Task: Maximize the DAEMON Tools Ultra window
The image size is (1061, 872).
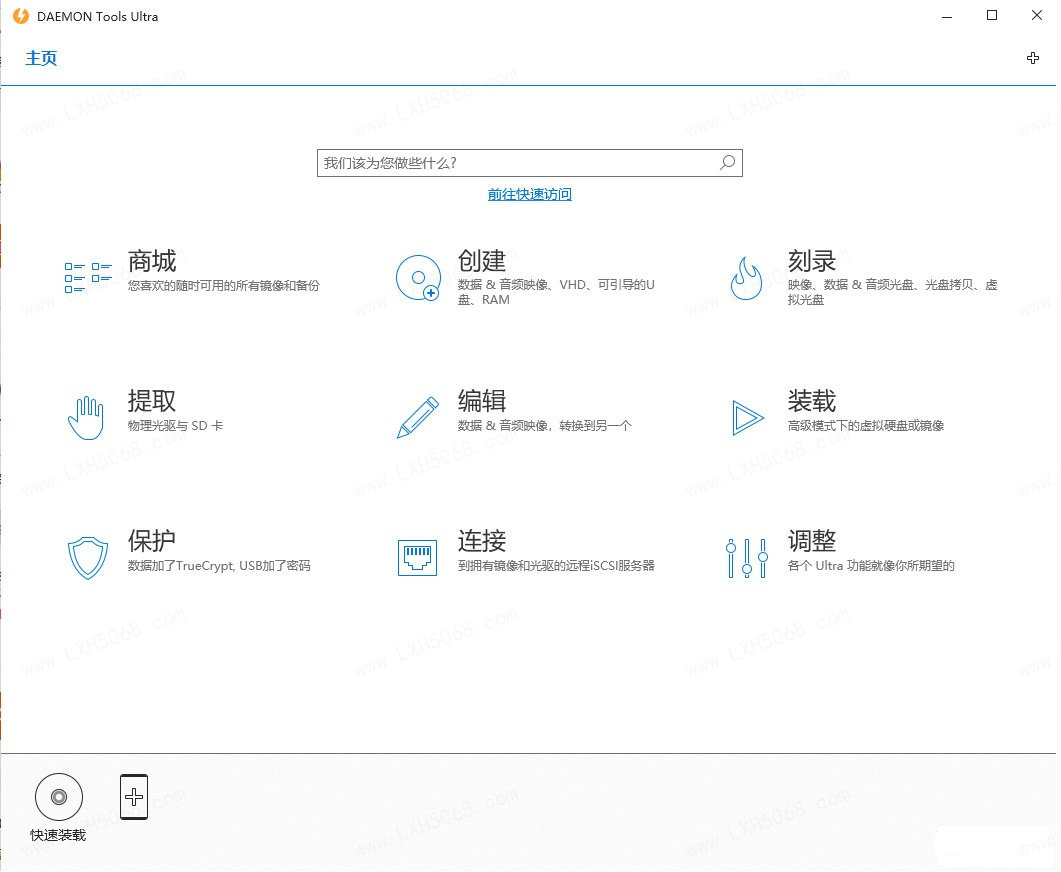Action: (x=992, y=16)
